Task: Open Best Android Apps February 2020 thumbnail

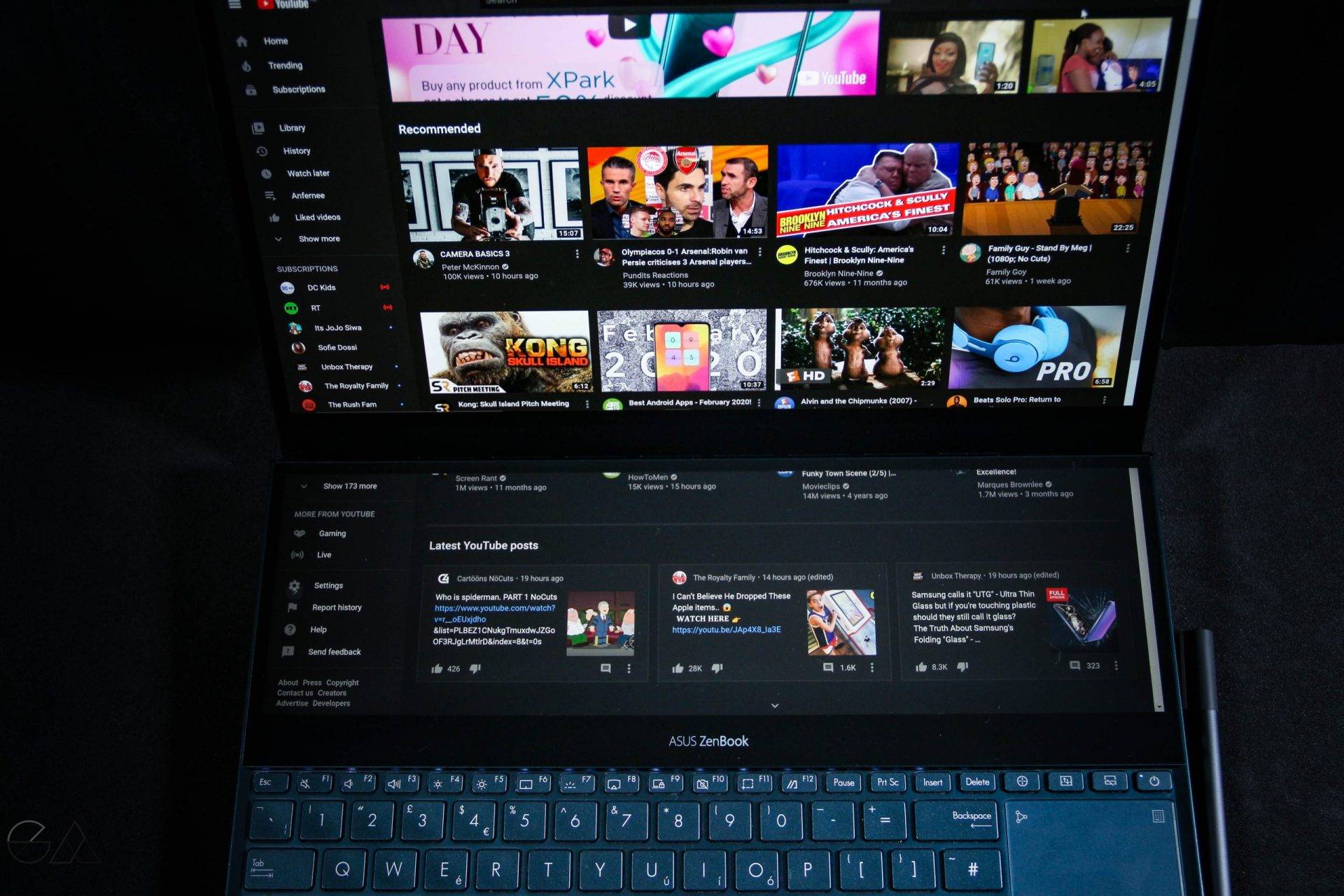Action: tap(682, 350)
